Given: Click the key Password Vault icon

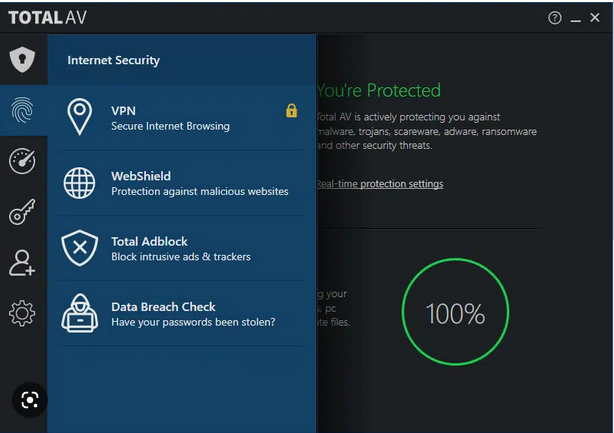Looking at the screenshot, I should [x=22, y=212].
